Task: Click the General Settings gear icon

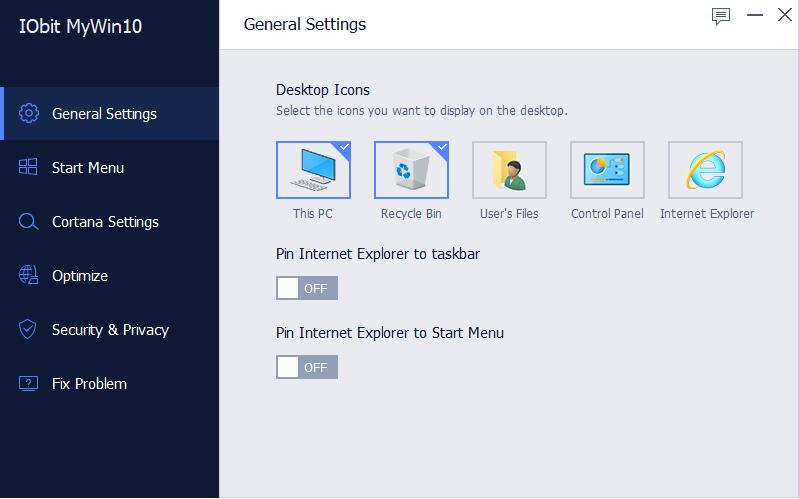Action: coord(29,113)
